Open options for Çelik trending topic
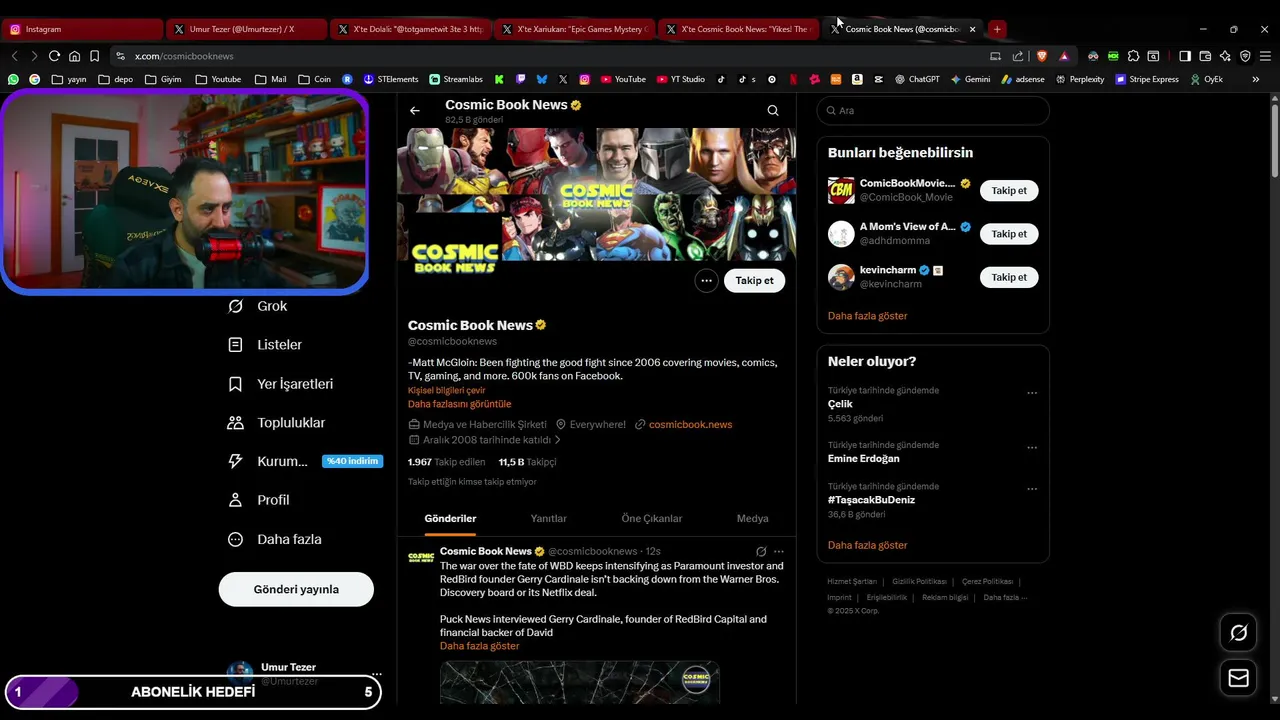This screenshot has height=720, width=1280. pyautogui.click(x=1032, y=393)
